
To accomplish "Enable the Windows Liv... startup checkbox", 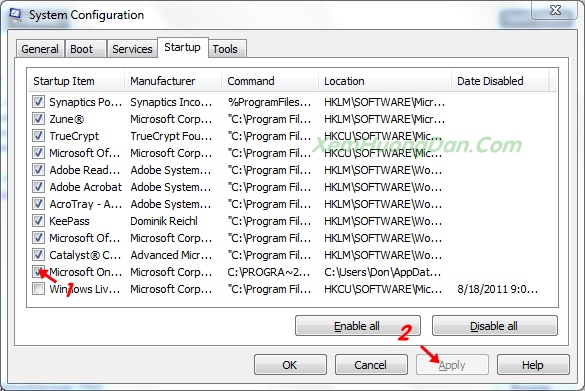I will (38, 289).
